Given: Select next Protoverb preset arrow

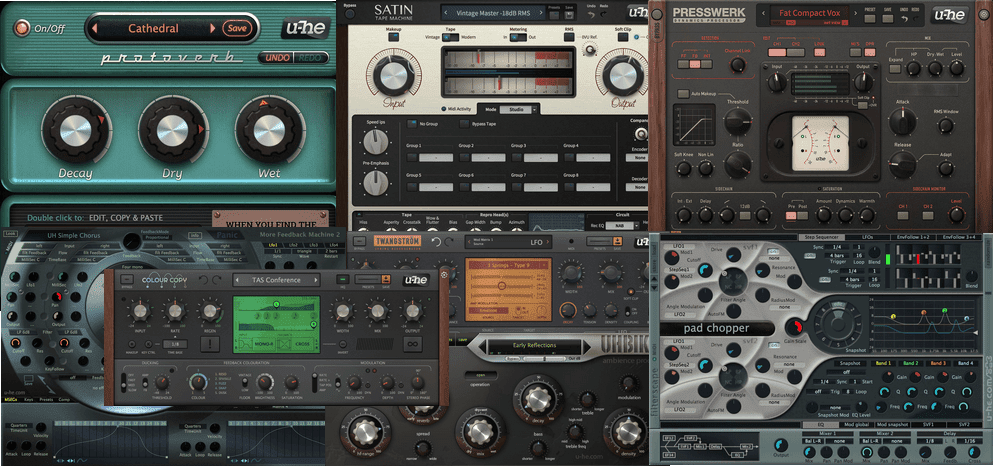Looking at the screenshot, I should [x=213, y=28].
